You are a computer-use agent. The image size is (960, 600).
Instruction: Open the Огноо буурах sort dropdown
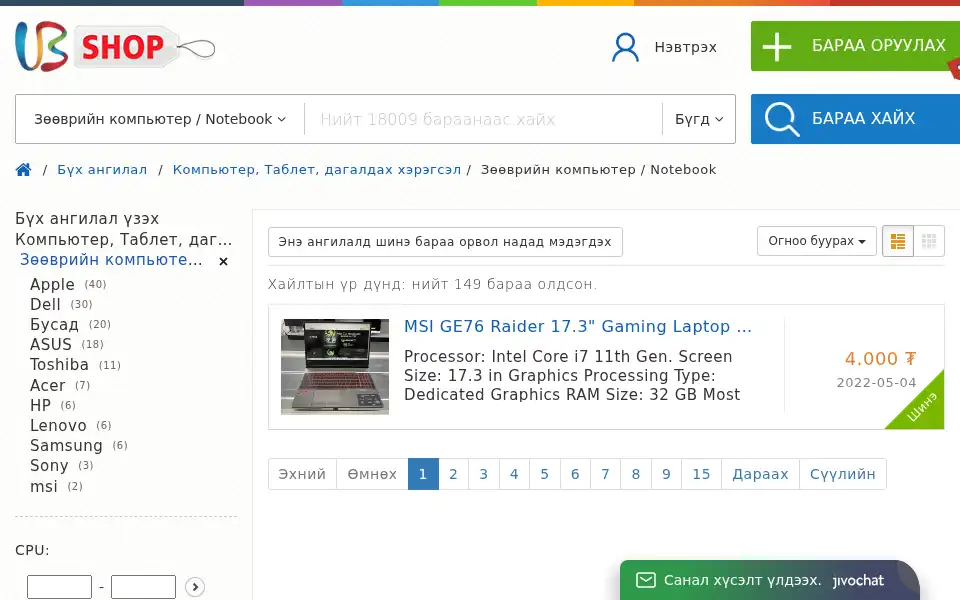[x=817, y=241]
